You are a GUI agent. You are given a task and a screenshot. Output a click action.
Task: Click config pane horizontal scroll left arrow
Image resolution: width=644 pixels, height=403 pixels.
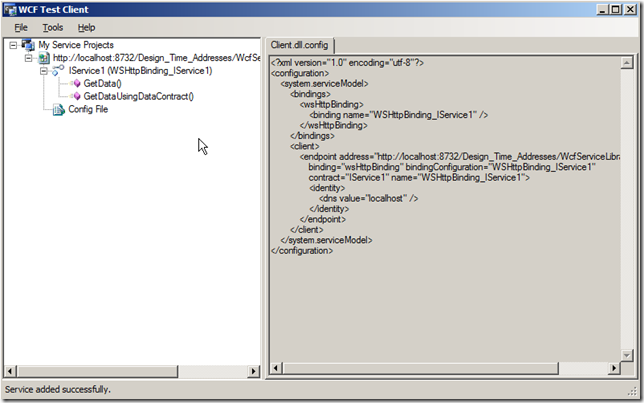click(276, 368)
